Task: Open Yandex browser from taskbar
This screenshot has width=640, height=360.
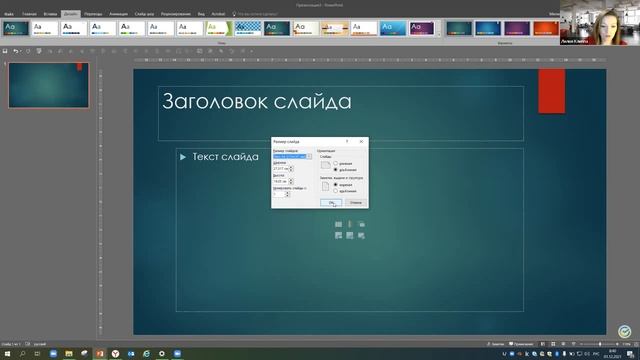Action: click(116, 354)
